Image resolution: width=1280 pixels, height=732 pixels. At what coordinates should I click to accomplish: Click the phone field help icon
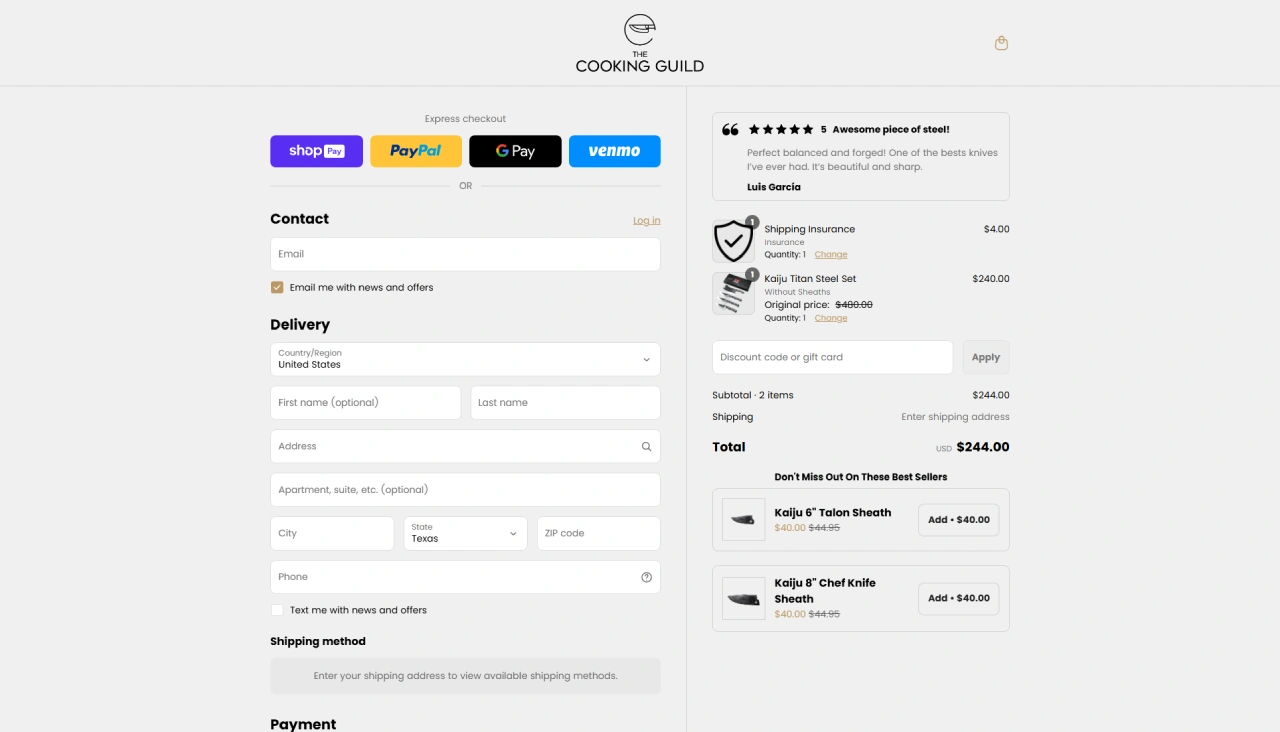coord(646,577)
